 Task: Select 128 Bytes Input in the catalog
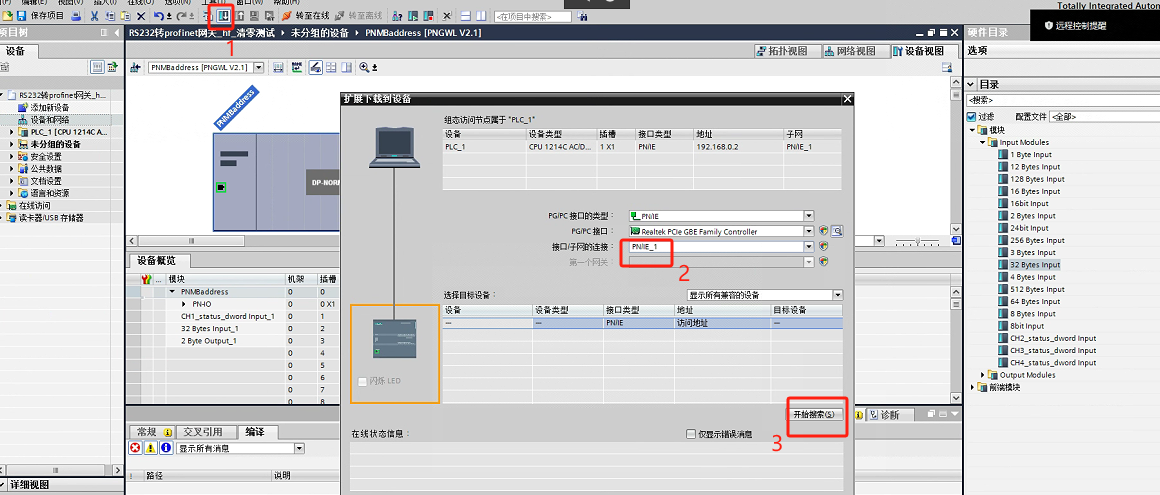(x=1037, y=179)
